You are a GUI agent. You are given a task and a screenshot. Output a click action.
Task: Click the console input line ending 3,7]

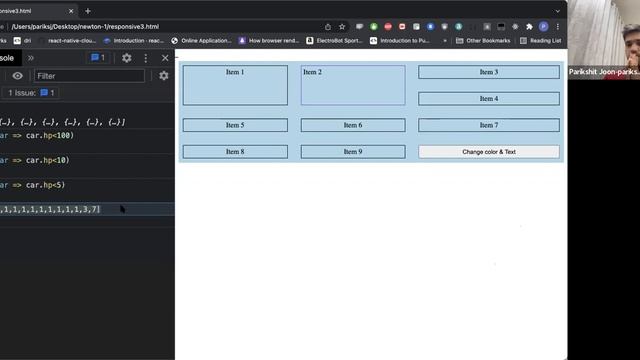(87, 209)
